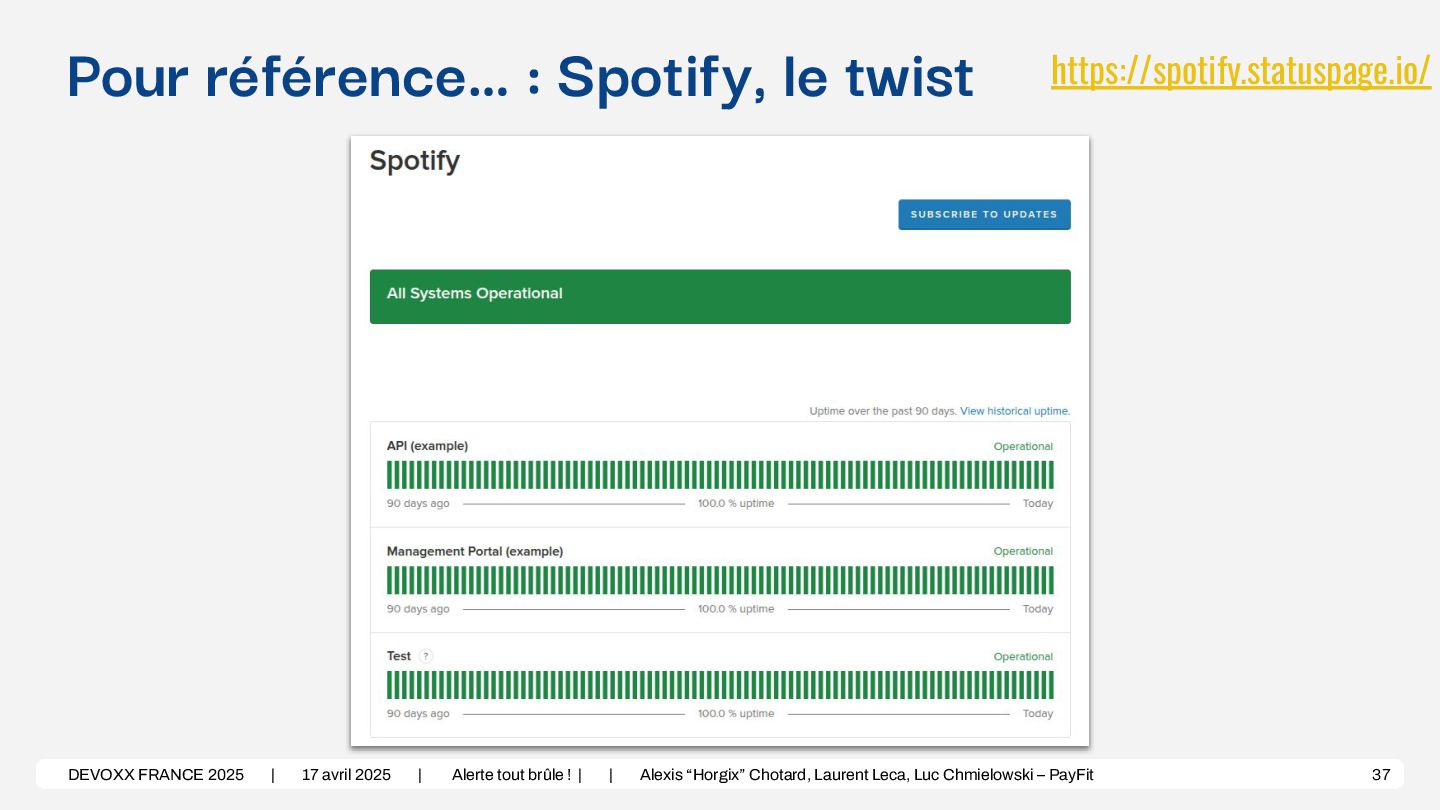Click '90 days ago' under API (example)
This screenshot has height=810, width=1440.
tap(418, 503)
